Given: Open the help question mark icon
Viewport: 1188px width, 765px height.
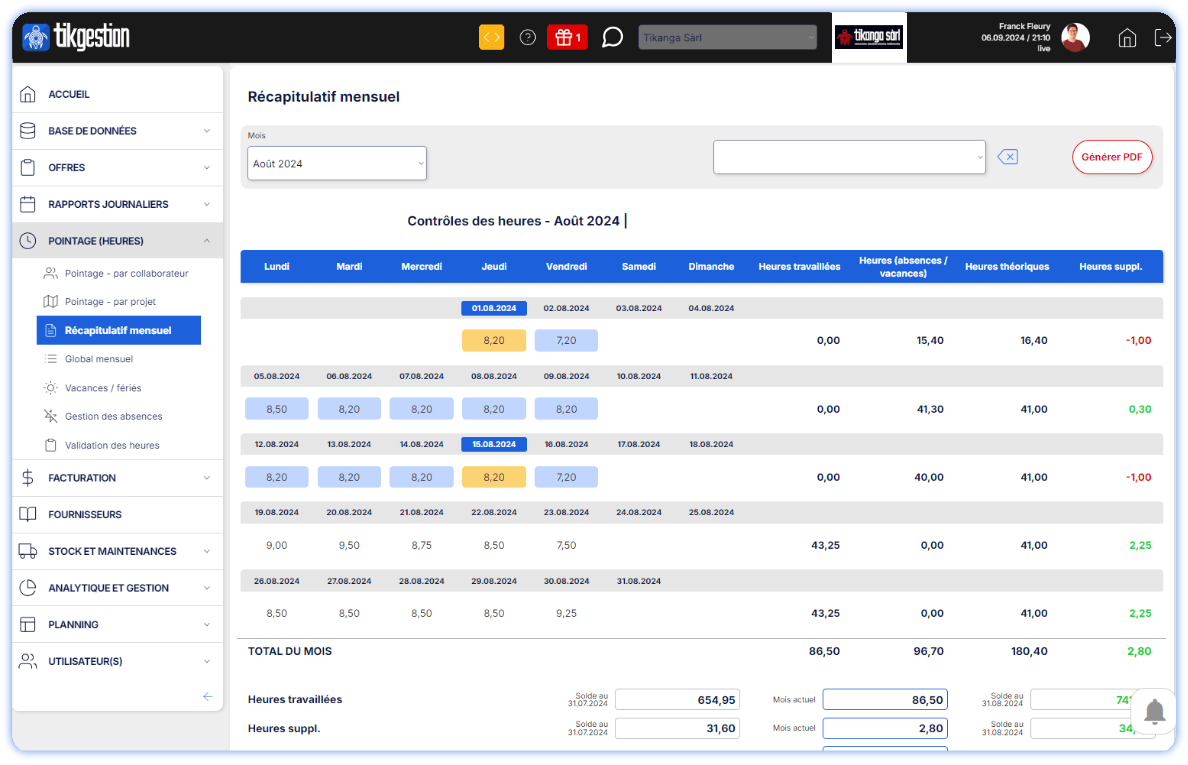Looking at the screenshot, I should coord(528,38).
